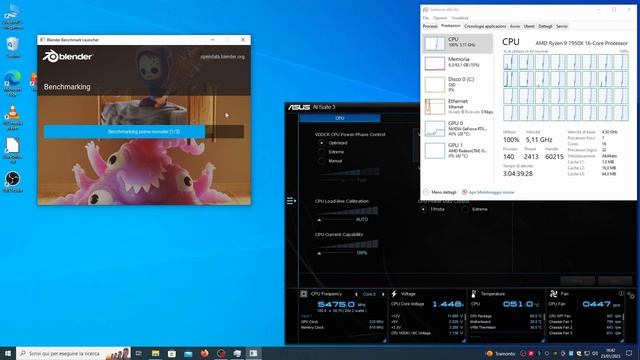Click the taskbar clock and date
Screen dimensions: 640x360
611,353
